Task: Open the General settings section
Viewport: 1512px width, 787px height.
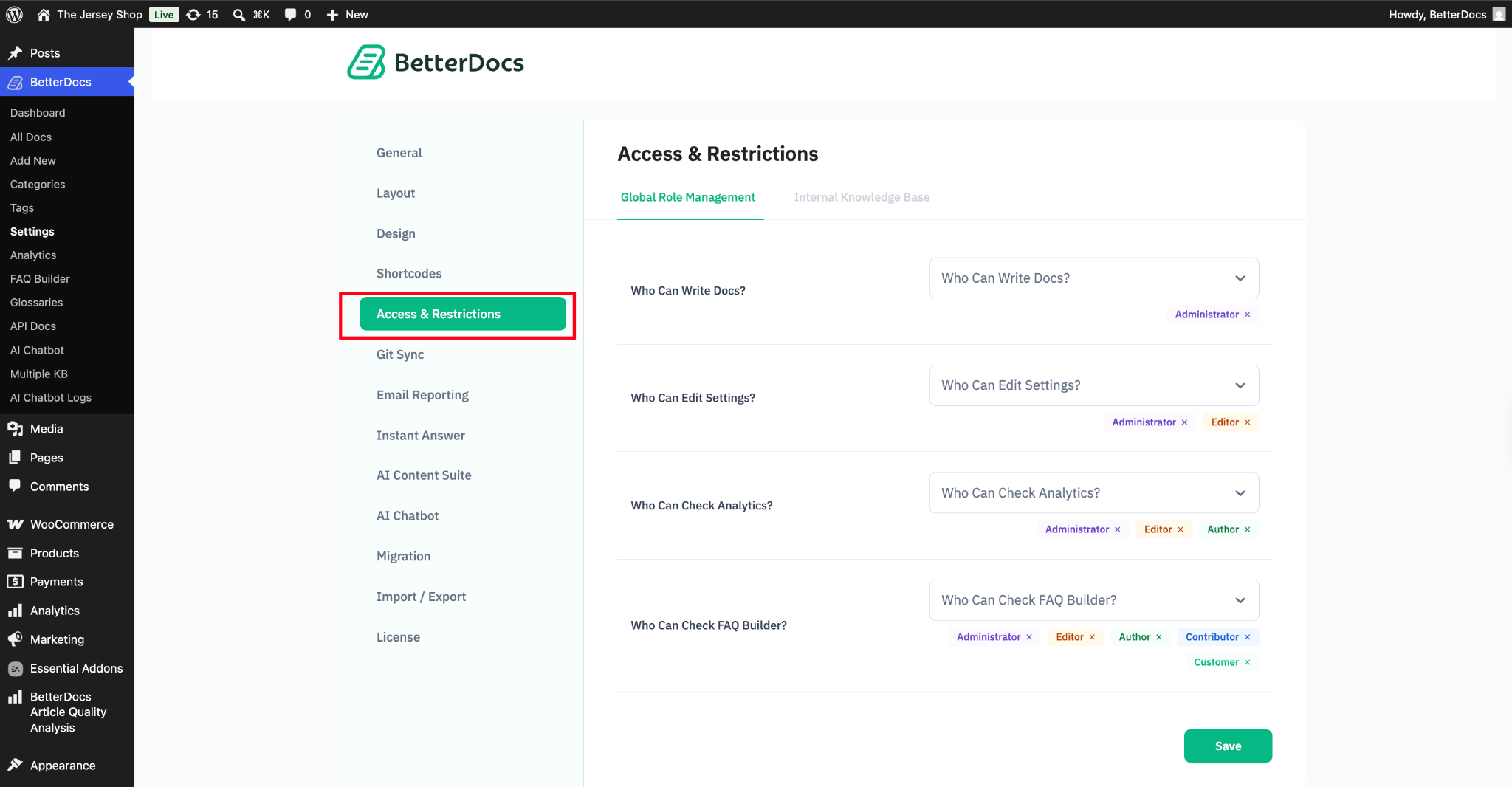Action: pyautogui.click(x=399, y=153)
